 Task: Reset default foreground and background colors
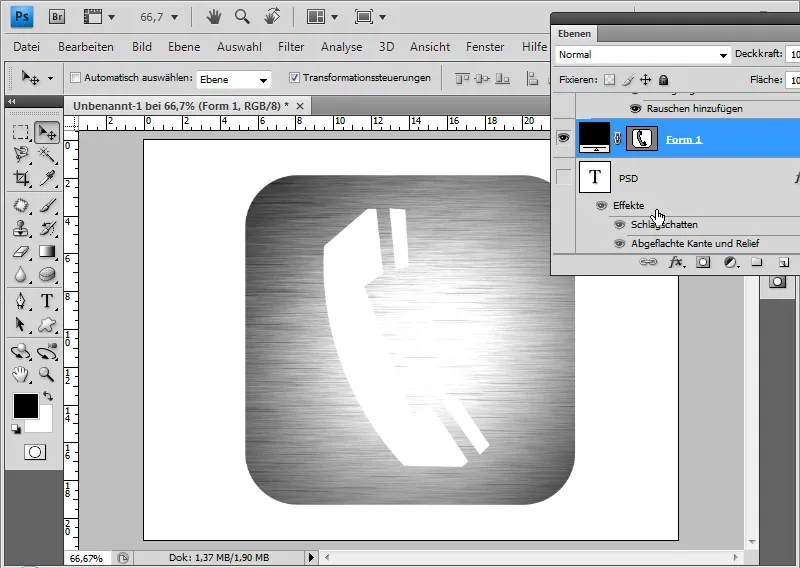click(16, 429)
